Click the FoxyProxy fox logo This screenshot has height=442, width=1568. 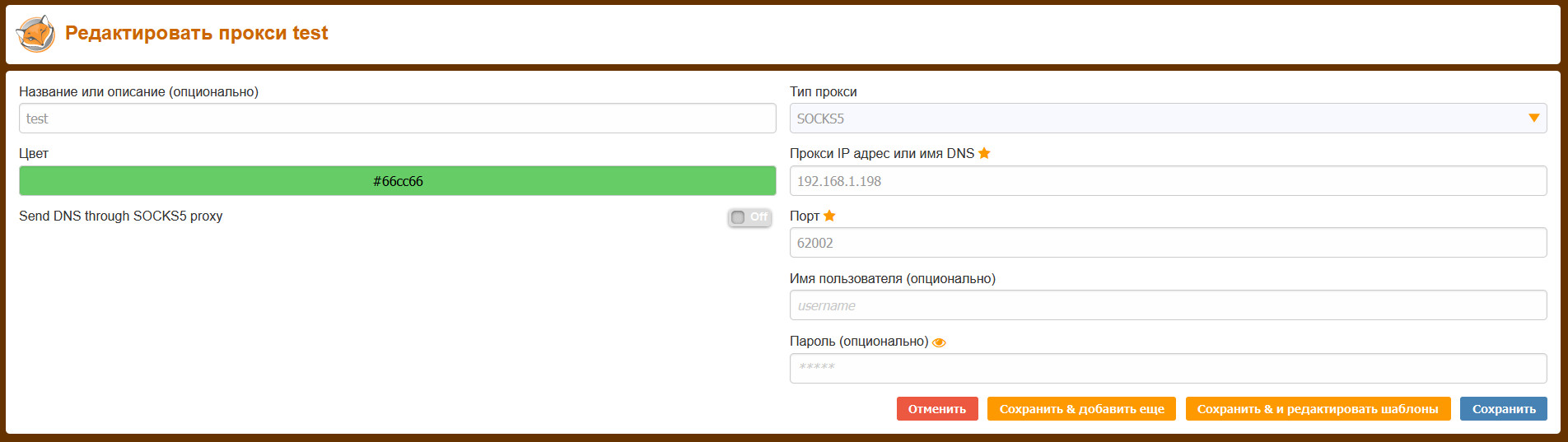35,34
